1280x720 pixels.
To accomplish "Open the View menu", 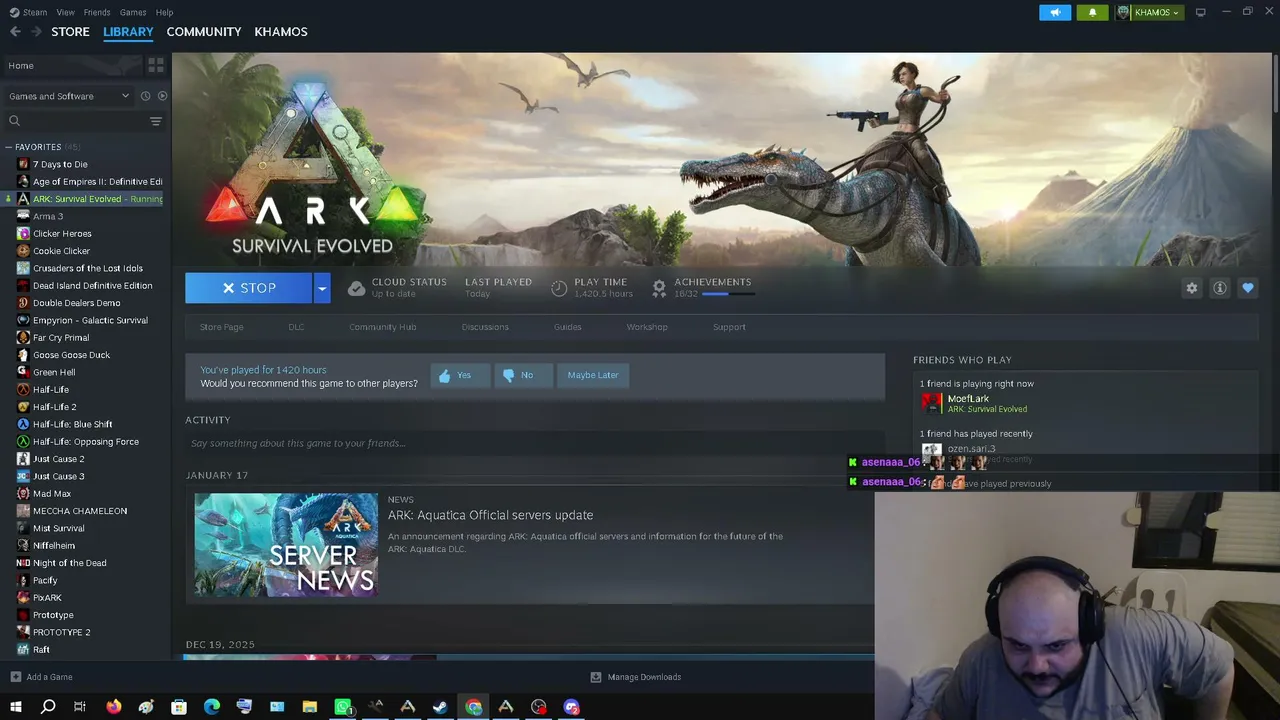I will tap(65, 12).
